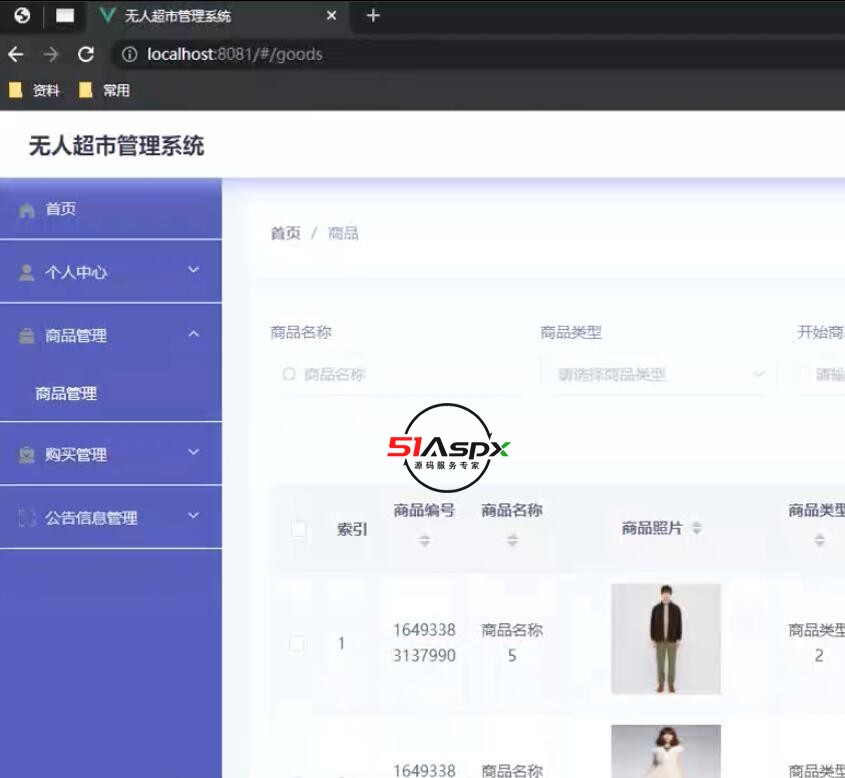The image size is (845, 778).
Task: Click the 首页 breadcrumb link
Action: (285, 233)
